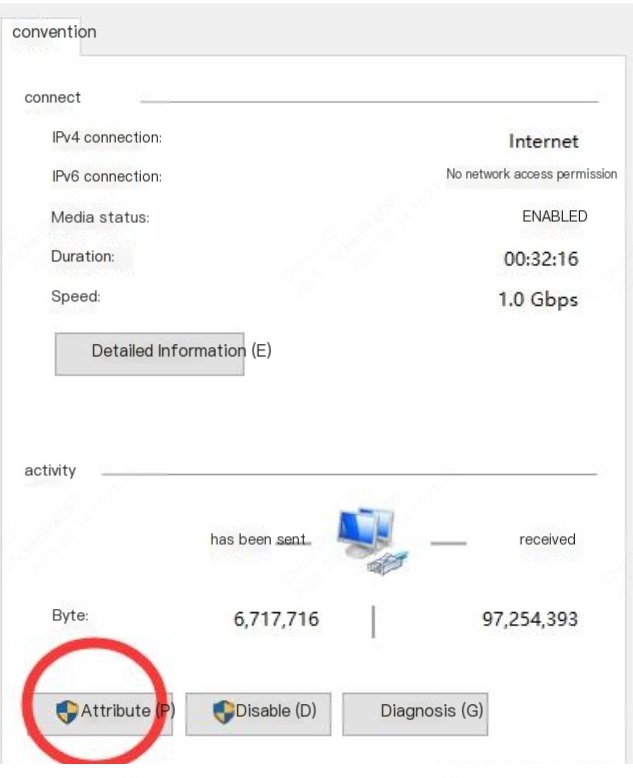Select the IPv6 connection label
Viewport: 633px width, 778px height.
pyautogui.click(x=106, y=176)
